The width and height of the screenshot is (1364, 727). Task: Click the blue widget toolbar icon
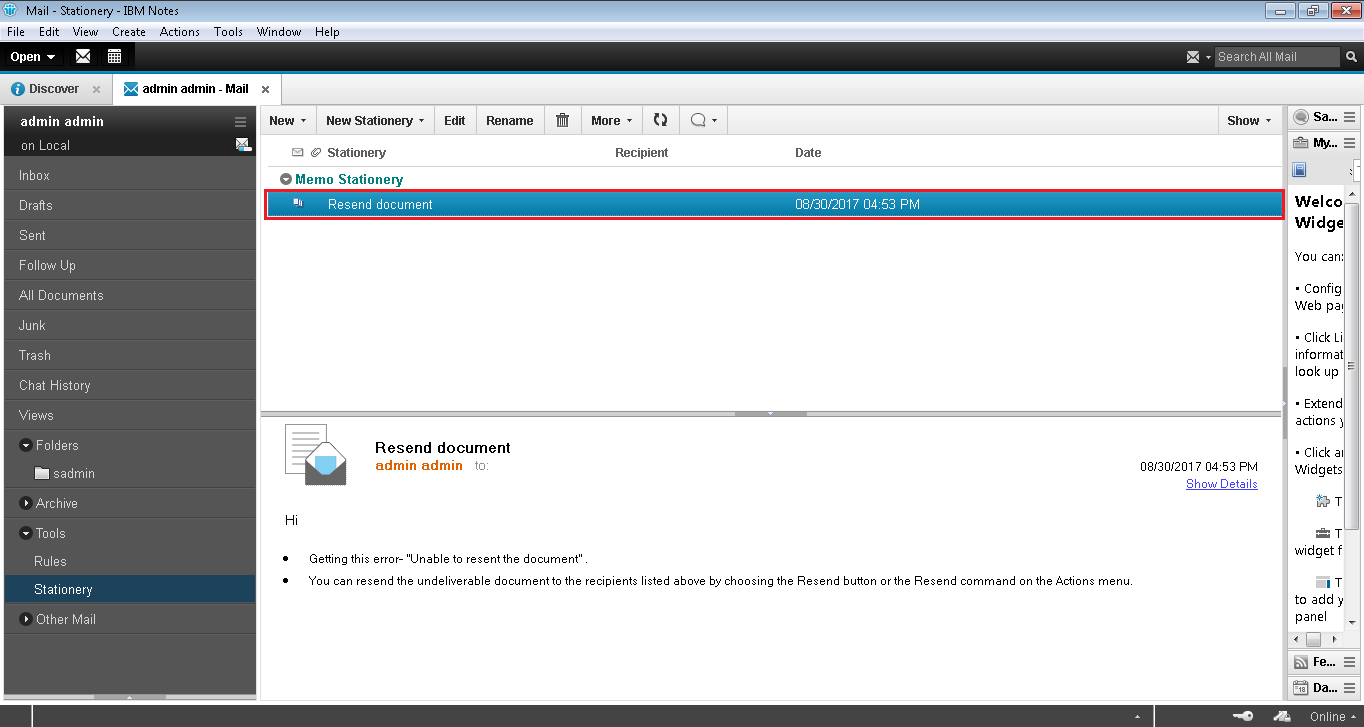pos(1300,170)
